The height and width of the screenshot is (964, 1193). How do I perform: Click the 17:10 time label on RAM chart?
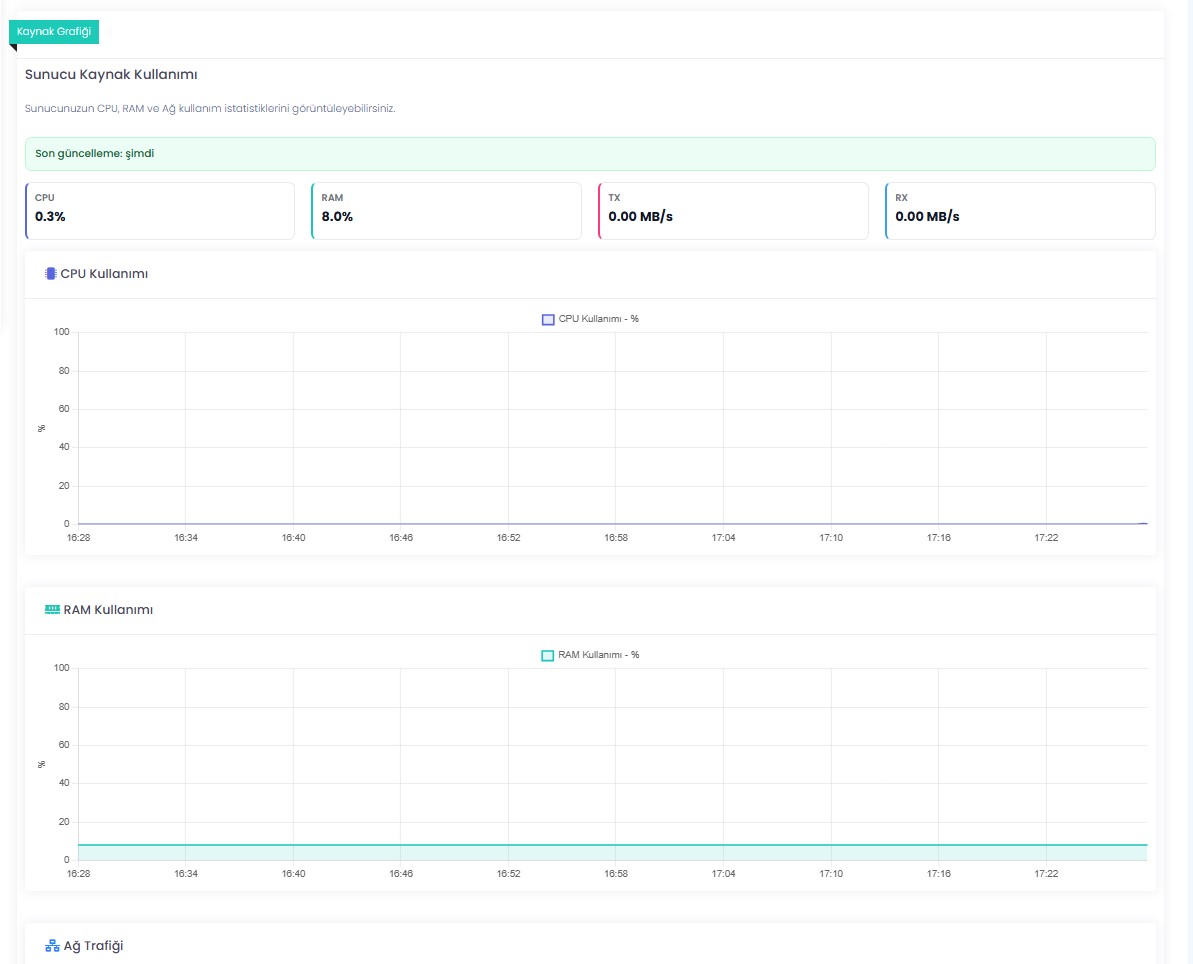point(831,873)
